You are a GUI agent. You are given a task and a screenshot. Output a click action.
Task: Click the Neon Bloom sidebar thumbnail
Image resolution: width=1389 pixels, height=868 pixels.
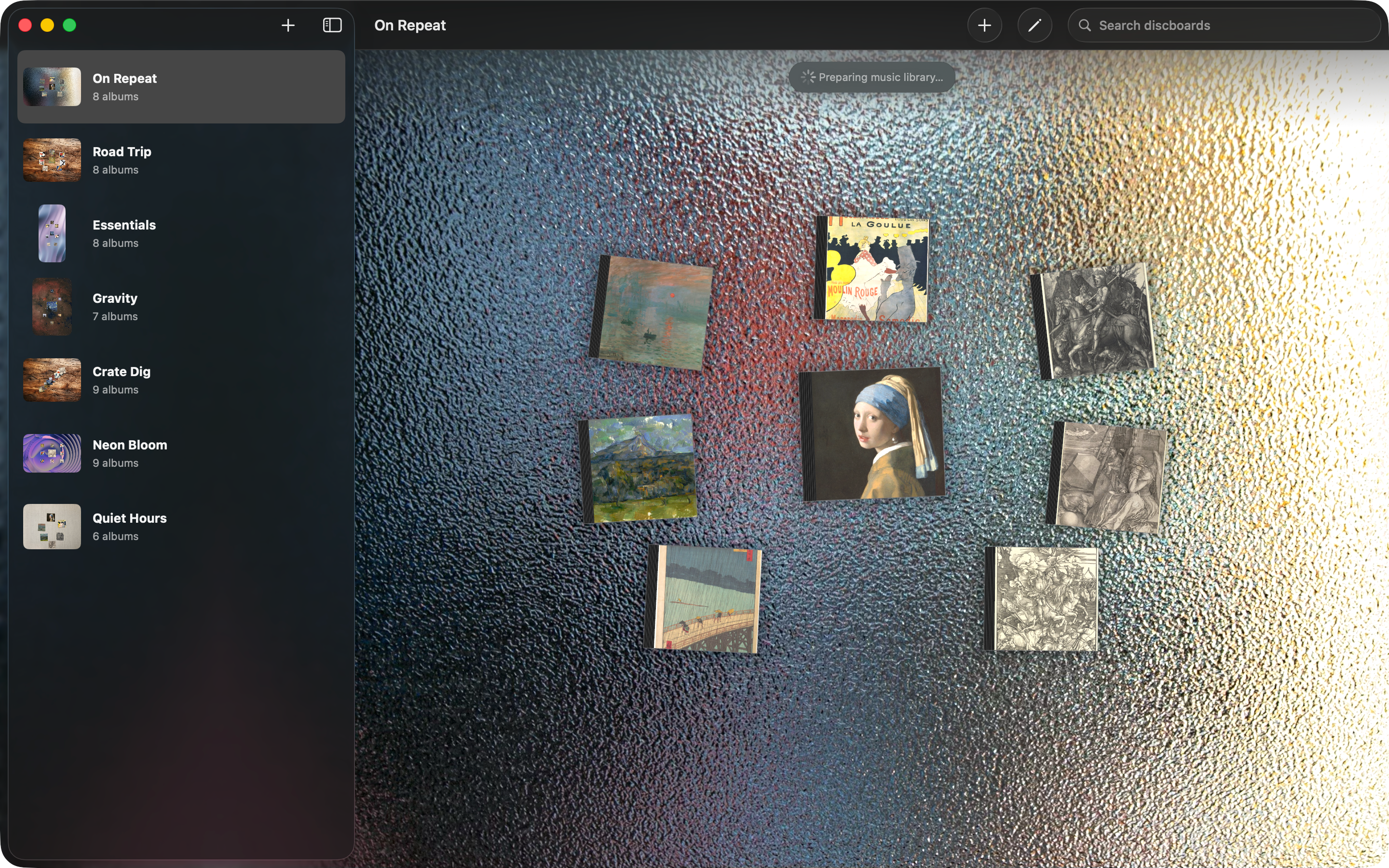(52, 453)
